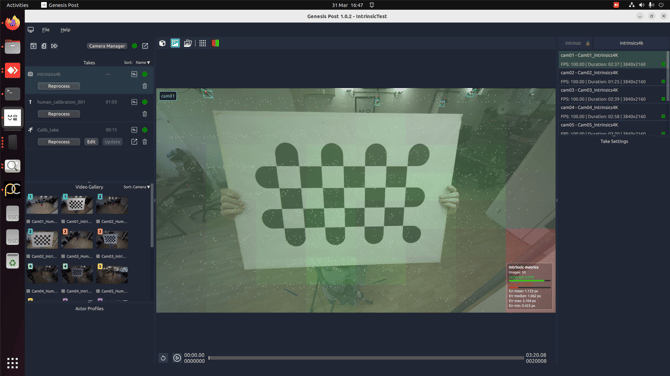Open the Activities overview
The height and width of the screenshot is (376, 670).
17,5
